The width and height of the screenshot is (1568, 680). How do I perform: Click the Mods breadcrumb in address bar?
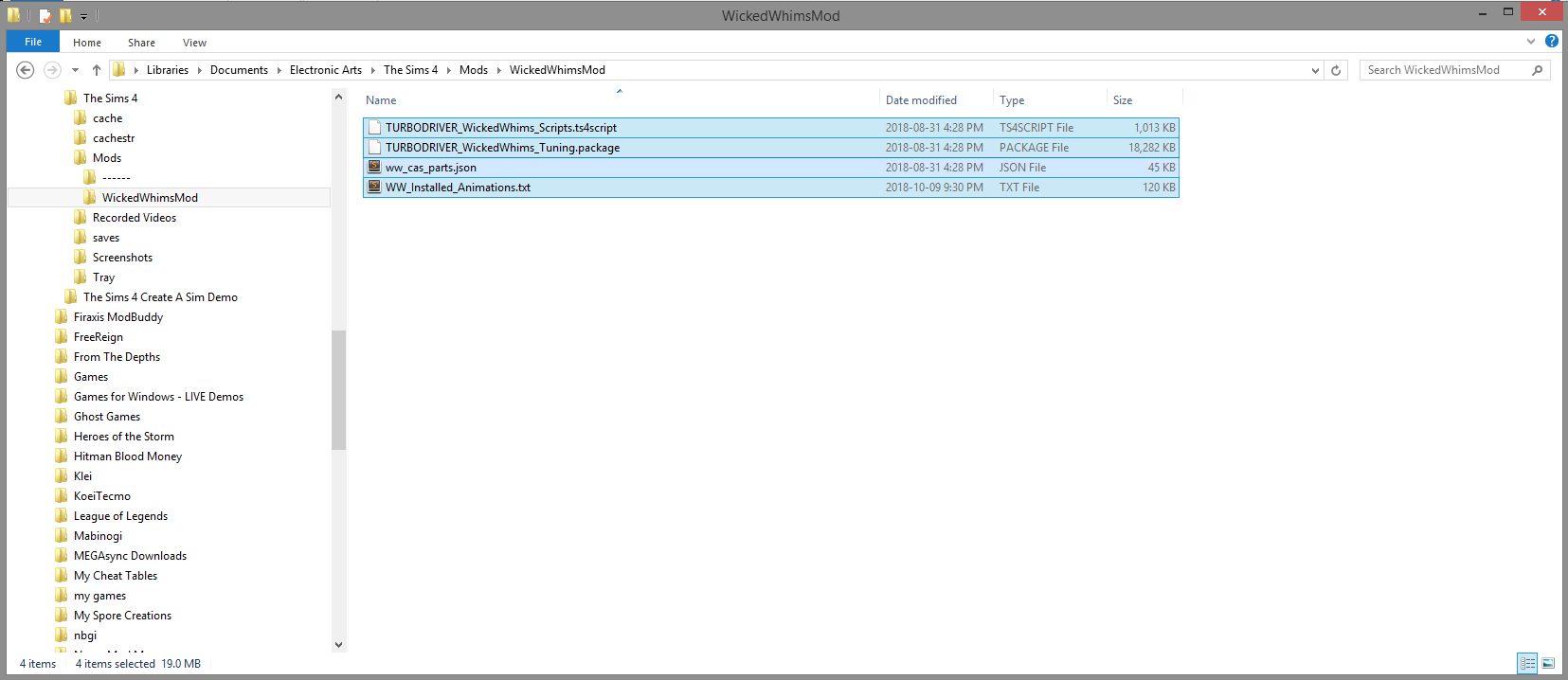click(x=473, y=70)
